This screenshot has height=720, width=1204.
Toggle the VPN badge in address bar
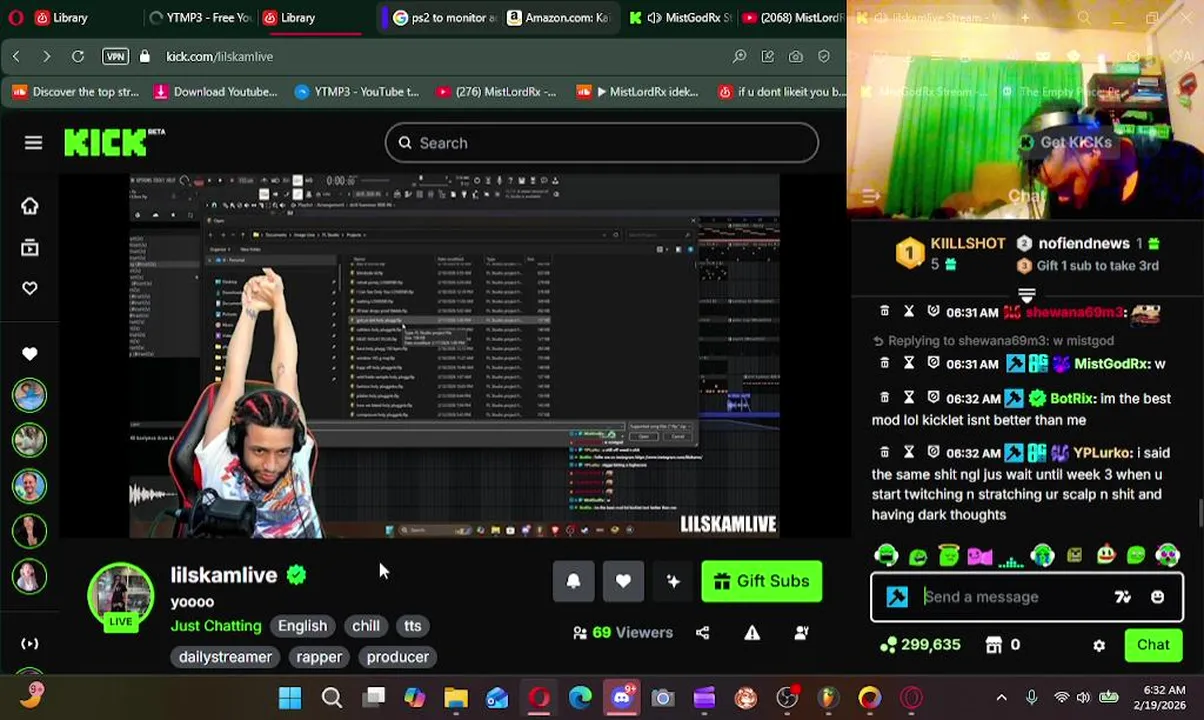coord(115,57)
